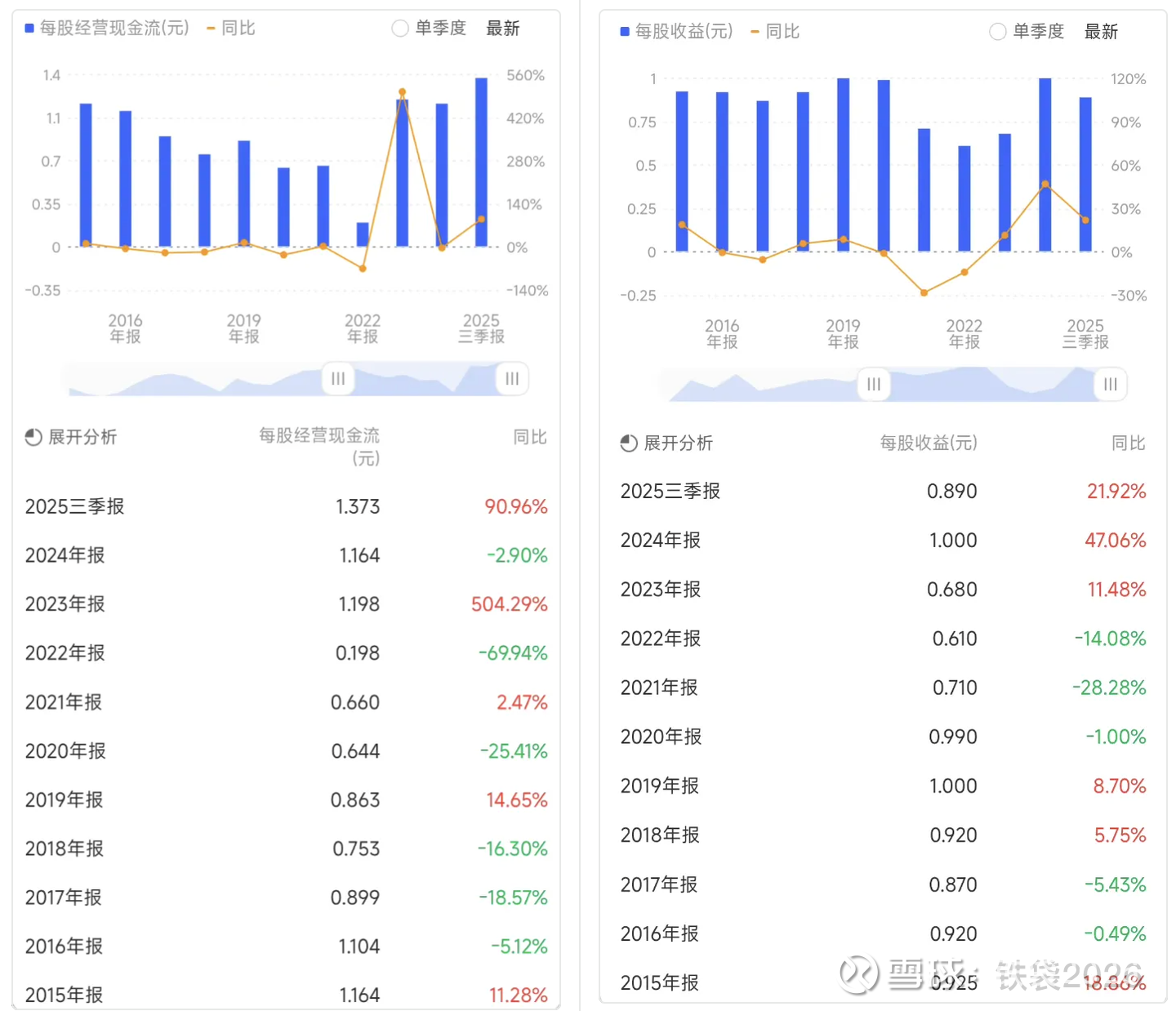
Task: Click left range handle of cash flow slider
Action: tap(338, 379)
